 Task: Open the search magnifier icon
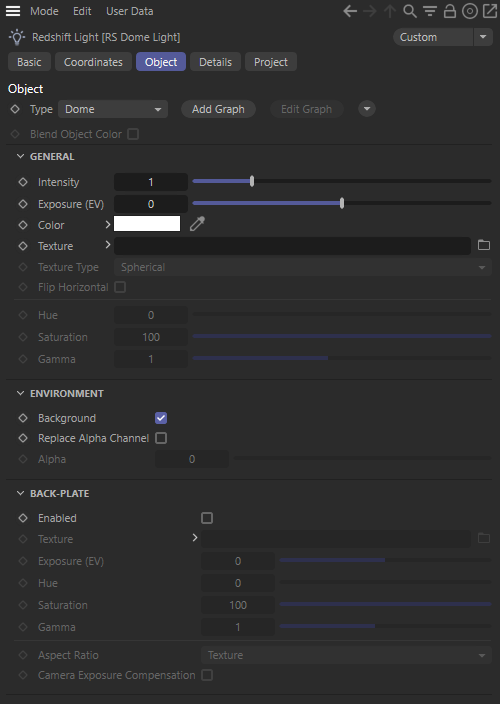410,11
